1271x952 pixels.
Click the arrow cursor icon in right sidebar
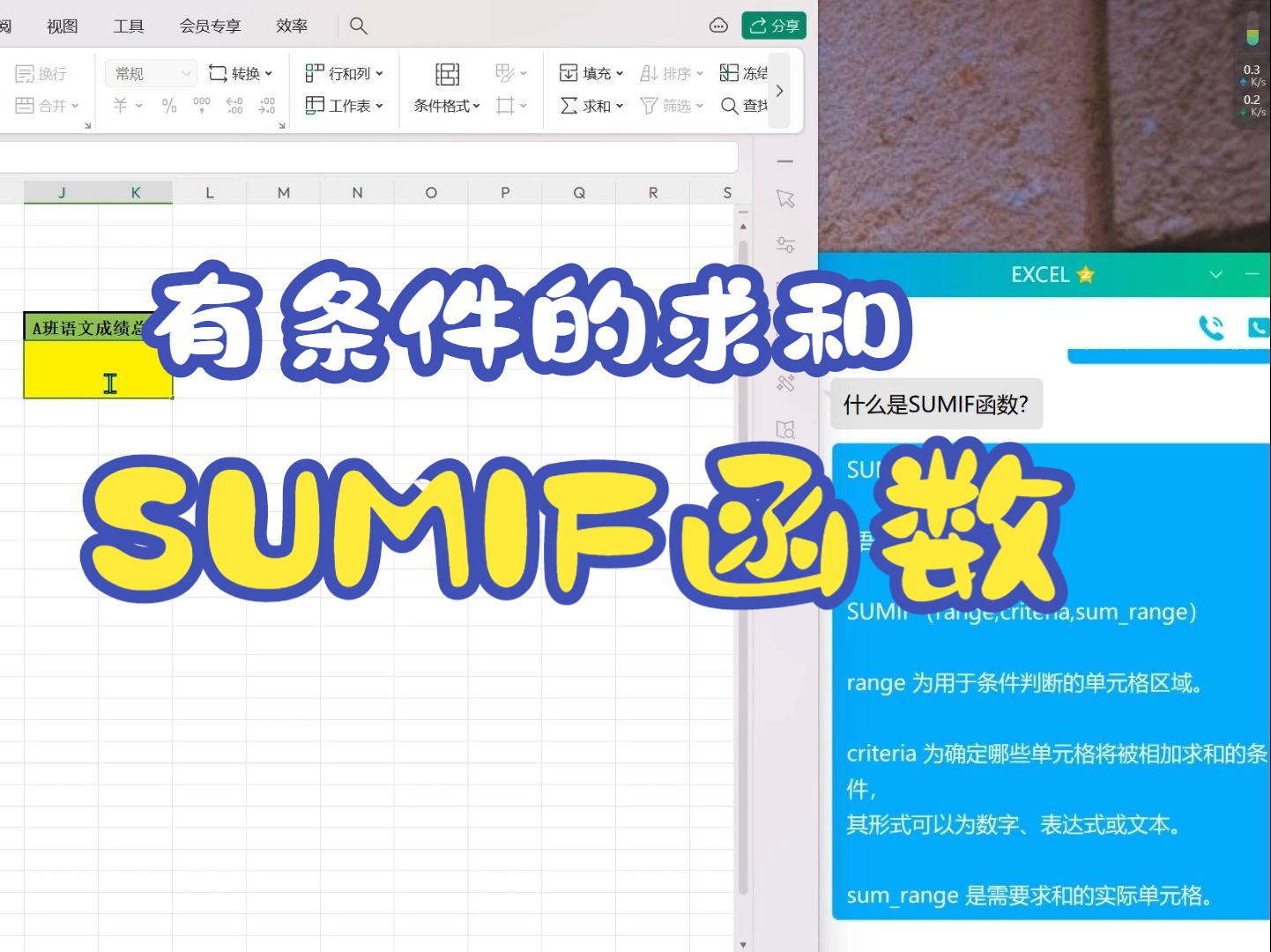coord(784,199)
